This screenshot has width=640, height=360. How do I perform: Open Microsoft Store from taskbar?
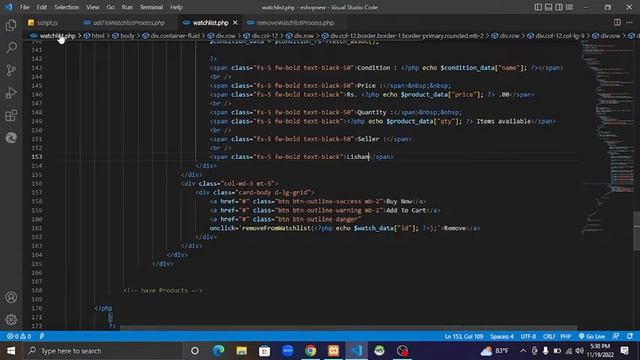point(264,351)
